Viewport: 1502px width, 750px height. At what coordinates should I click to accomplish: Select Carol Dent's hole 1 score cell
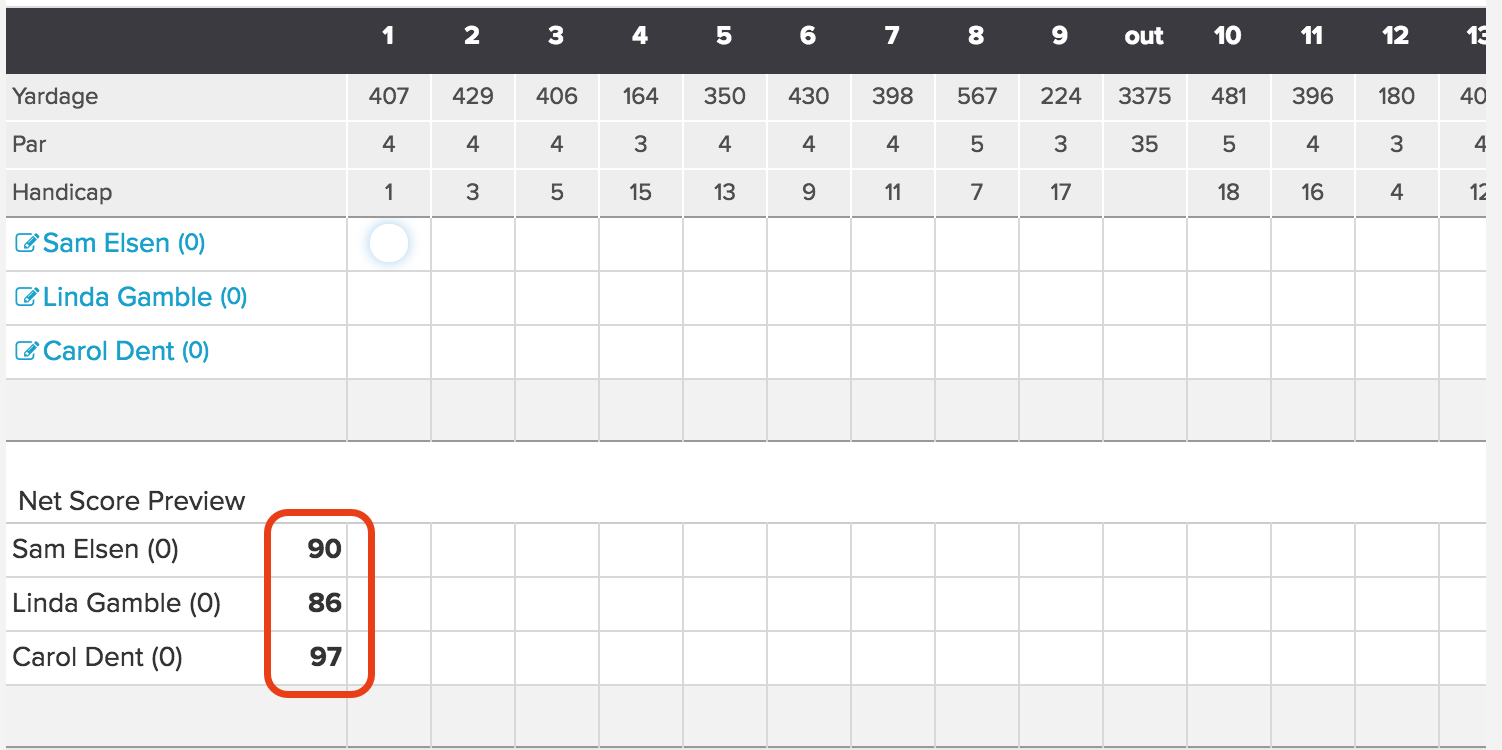(389, 351)
